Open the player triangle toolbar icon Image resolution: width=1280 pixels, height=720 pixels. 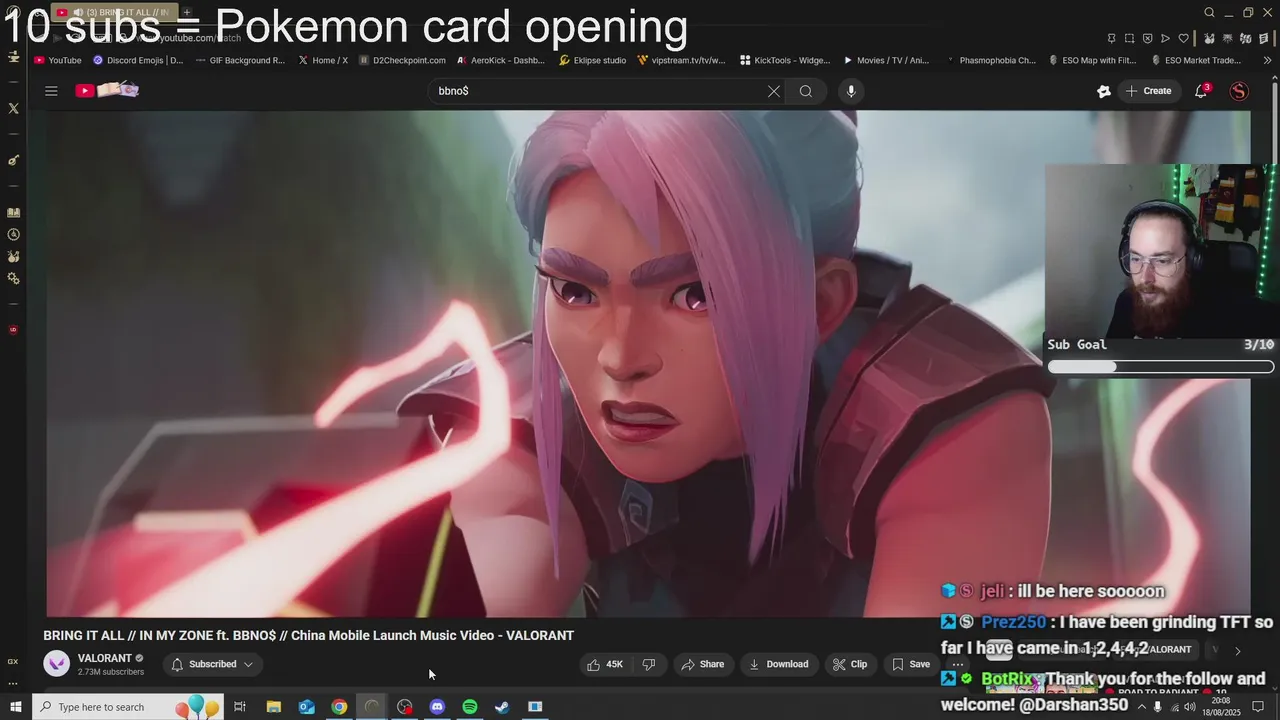coord(1165,38)
